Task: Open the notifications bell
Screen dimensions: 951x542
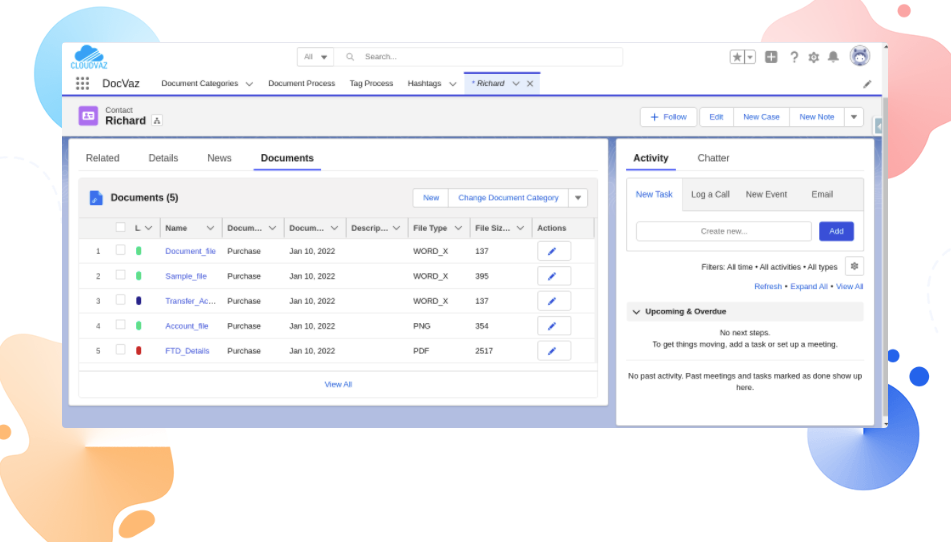Action: (x=833, y=57)
